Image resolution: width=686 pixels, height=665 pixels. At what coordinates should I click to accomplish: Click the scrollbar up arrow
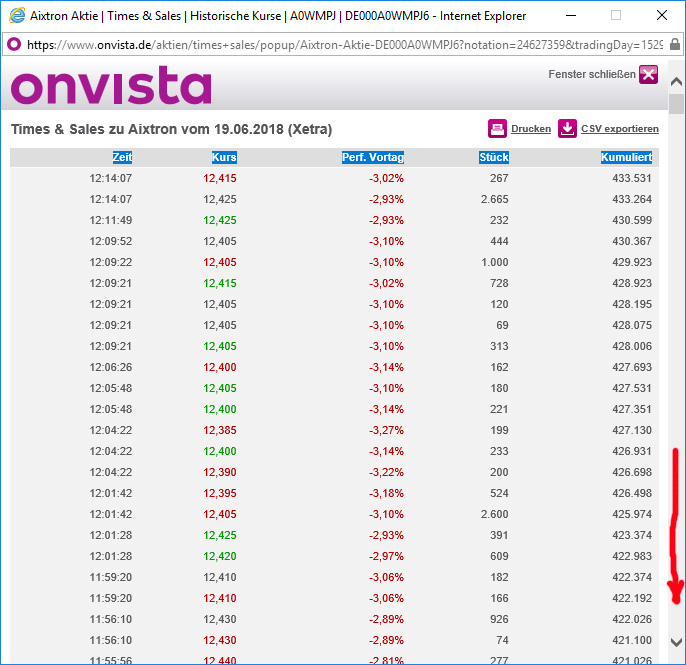[x=676, y=81]
